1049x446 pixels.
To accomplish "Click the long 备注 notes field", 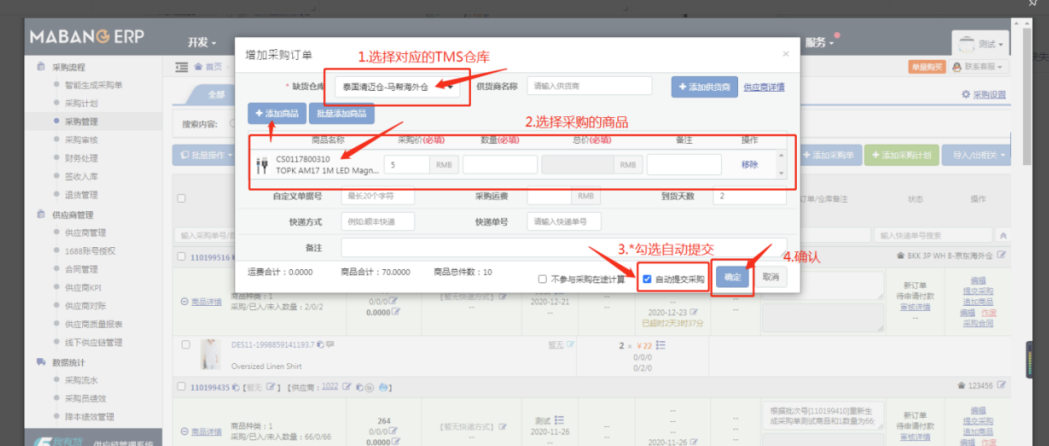I will point(564,247).
